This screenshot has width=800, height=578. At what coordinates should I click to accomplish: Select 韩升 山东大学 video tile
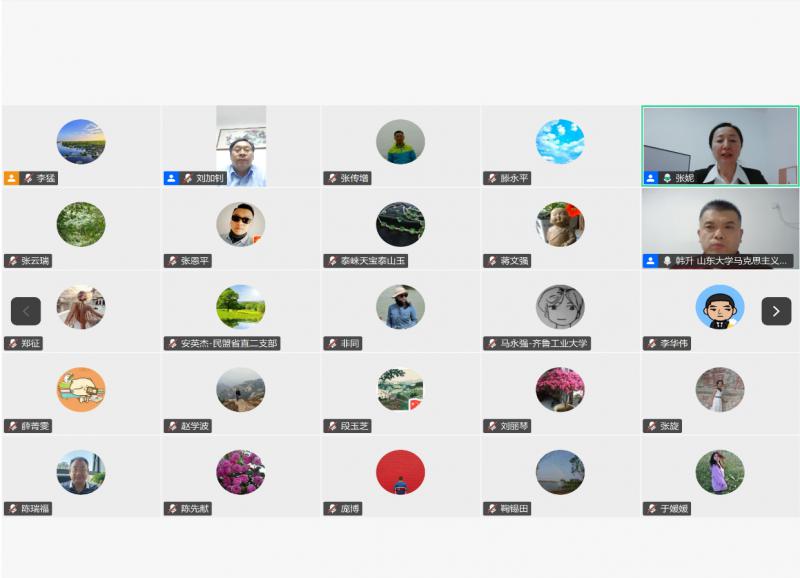click(720, 229)
